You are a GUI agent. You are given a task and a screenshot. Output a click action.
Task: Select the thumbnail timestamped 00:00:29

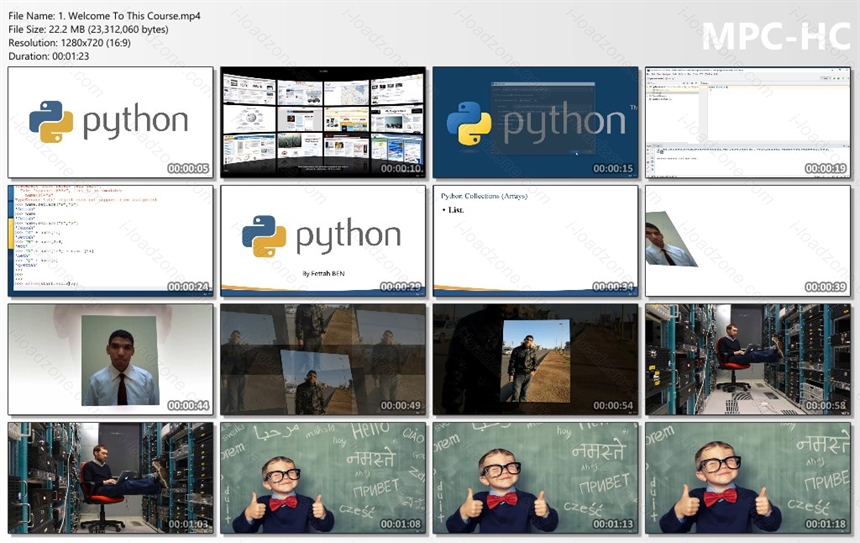point(323,241)
